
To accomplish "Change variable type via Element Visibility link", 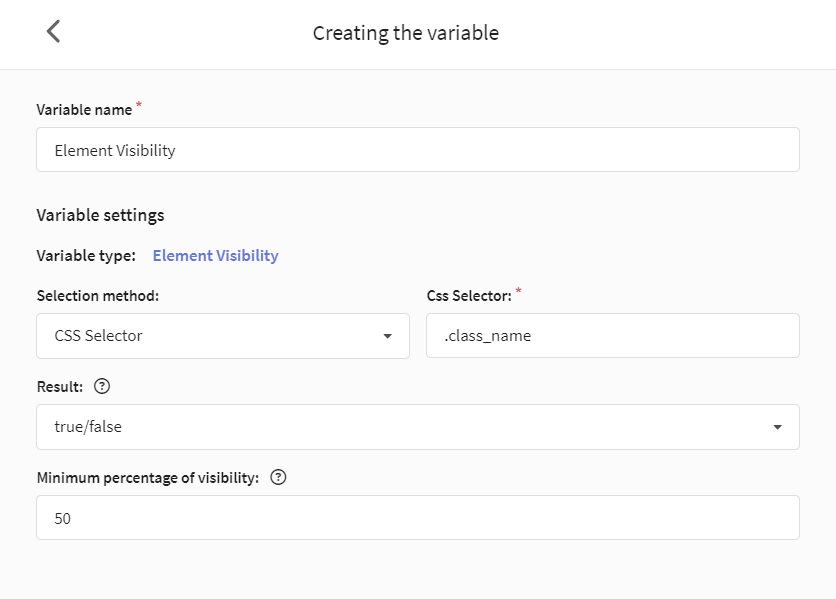I will click(x=215, y=255).
